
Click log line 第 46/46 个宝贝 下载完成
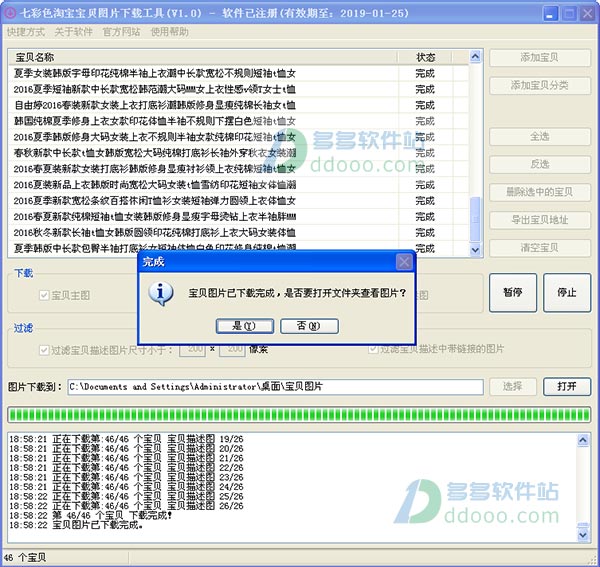(x=91, y=515)
